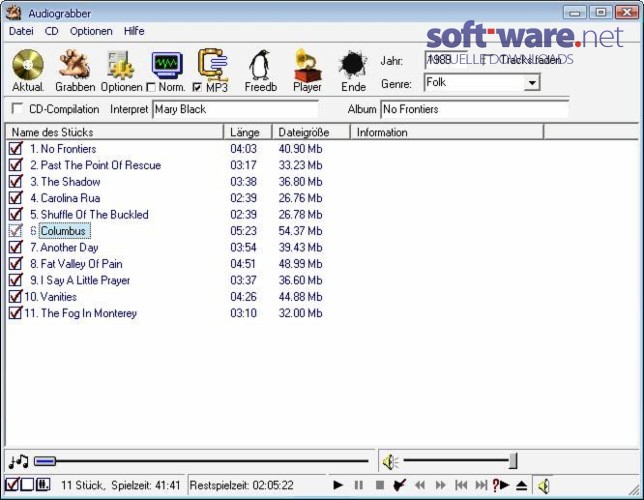Uncheck all tracks with the empty box icon
The height and width of the screenshot is (500, 644).
27,485
